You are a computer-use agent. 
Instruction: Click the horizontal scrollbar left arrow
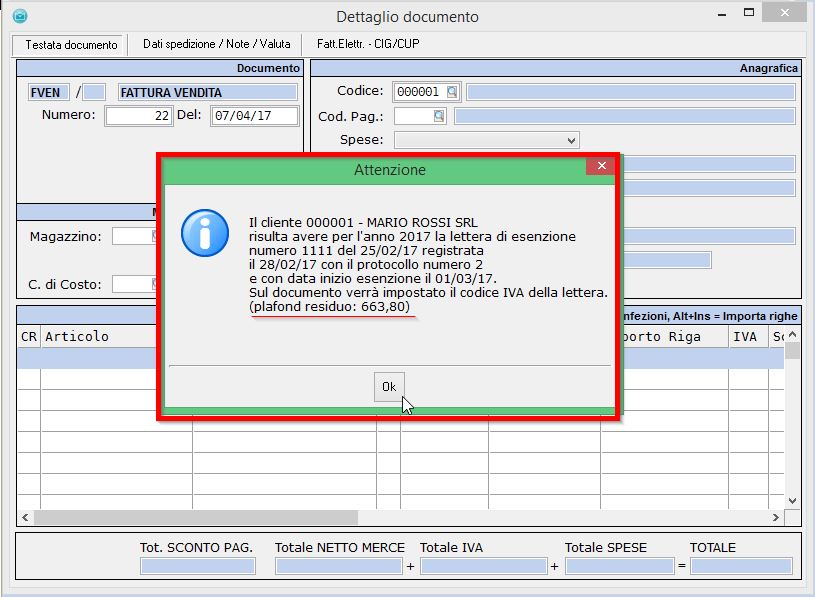pos(25,518)
